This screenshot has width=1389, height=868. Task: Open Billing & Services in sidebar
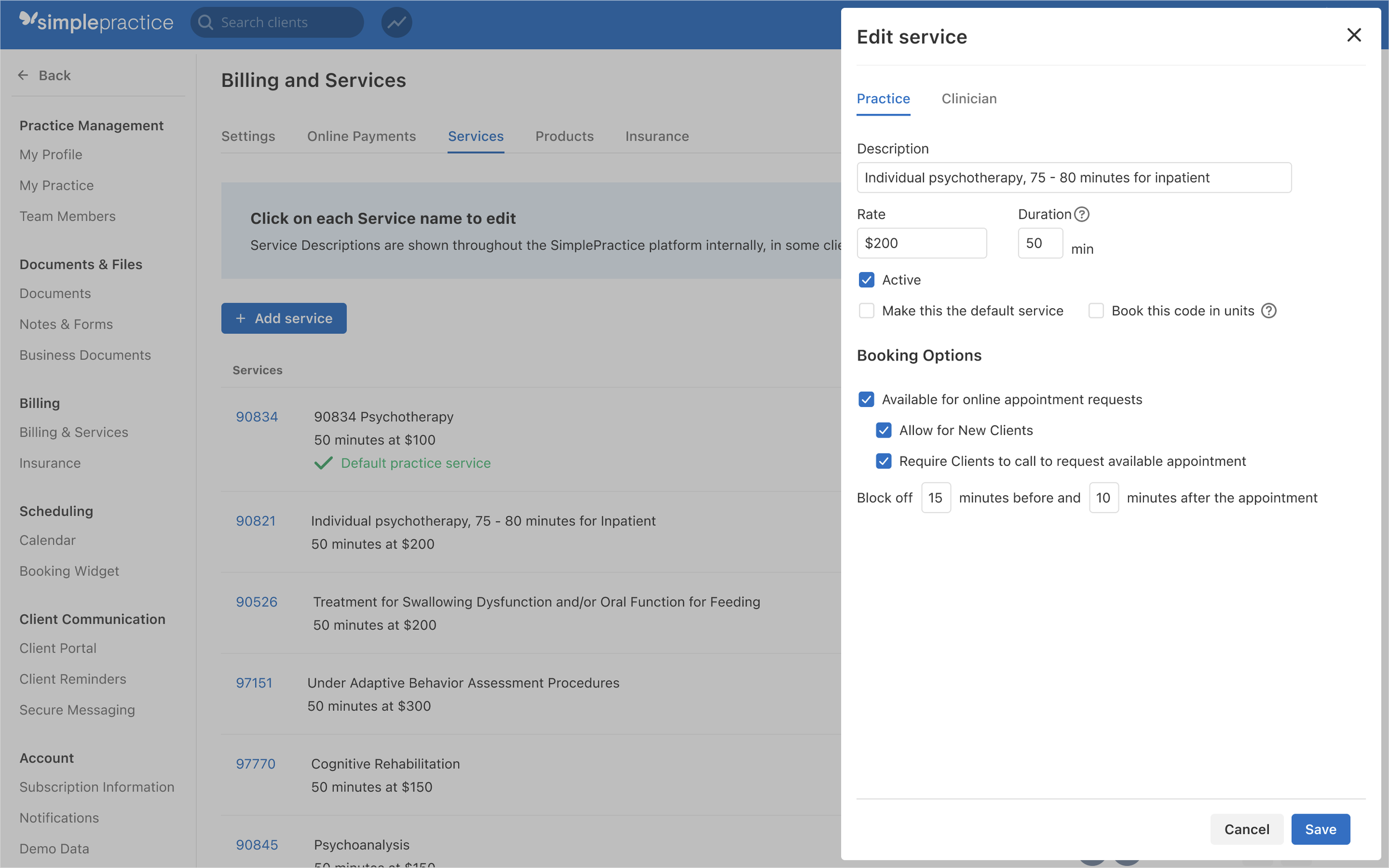73,432
